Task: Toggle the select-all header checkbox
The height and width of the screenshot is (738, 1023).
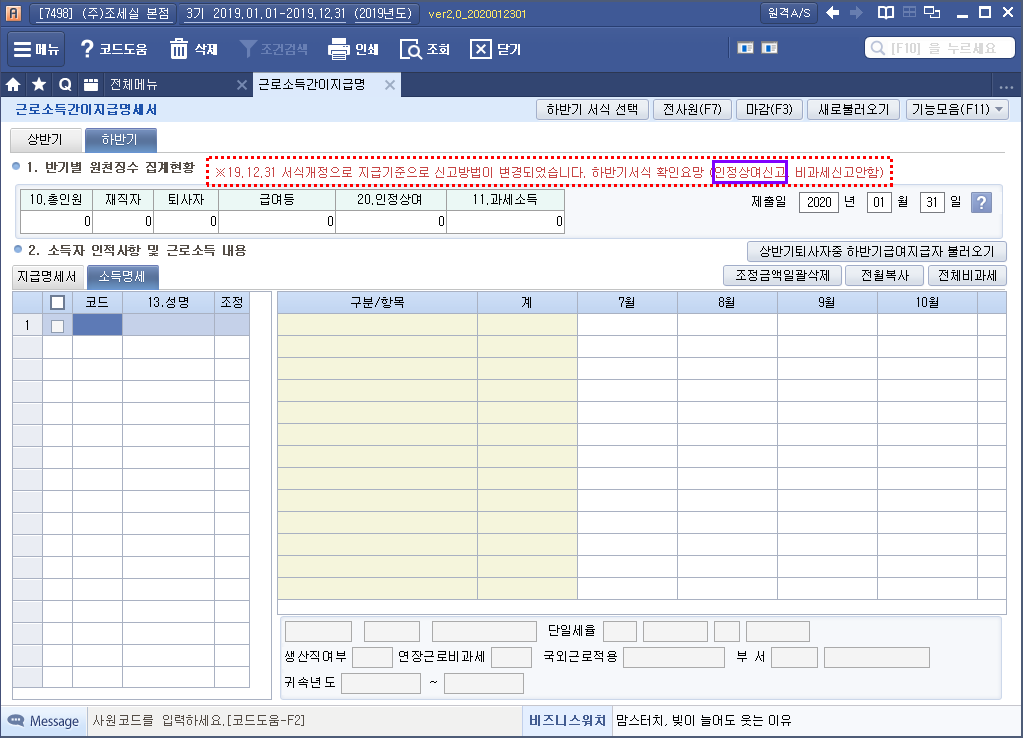Action: (x=57, y=302)
